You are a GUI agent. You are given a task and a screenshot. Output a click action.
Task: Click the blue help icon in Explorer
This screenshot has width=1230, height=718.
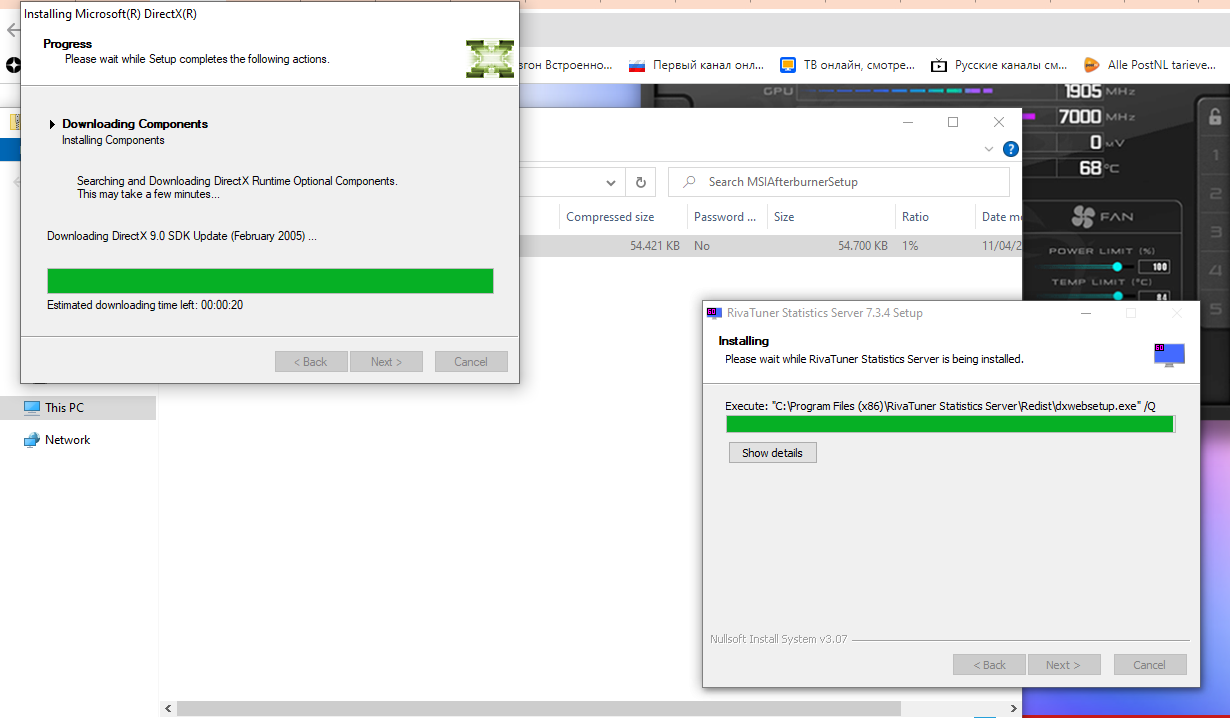pos(1010,149)
